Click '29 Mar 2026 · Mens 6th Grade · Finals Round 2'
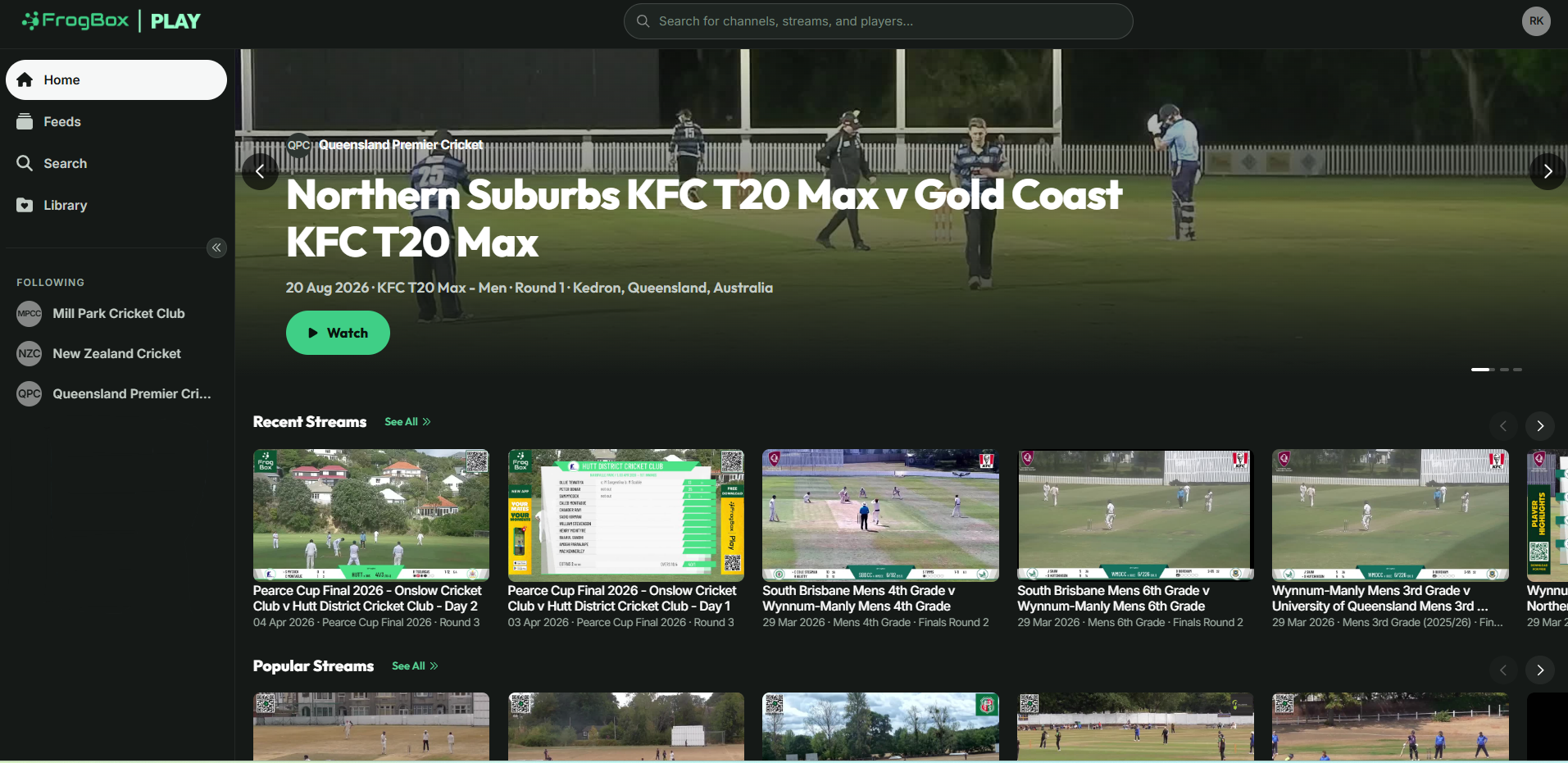1568x763 pixels. pos(1130,623)
